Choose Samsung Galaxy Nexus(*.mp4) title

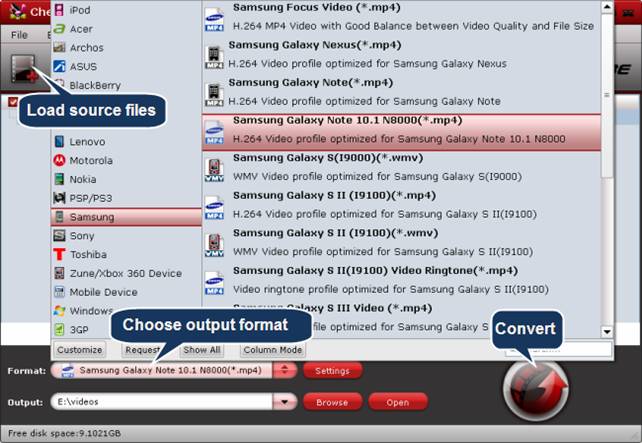click(x=314, y=45)
